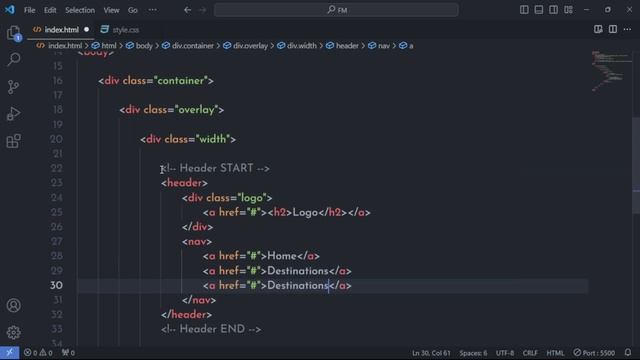
Task: Click the minimap code overview
Action: coord(611,70)
